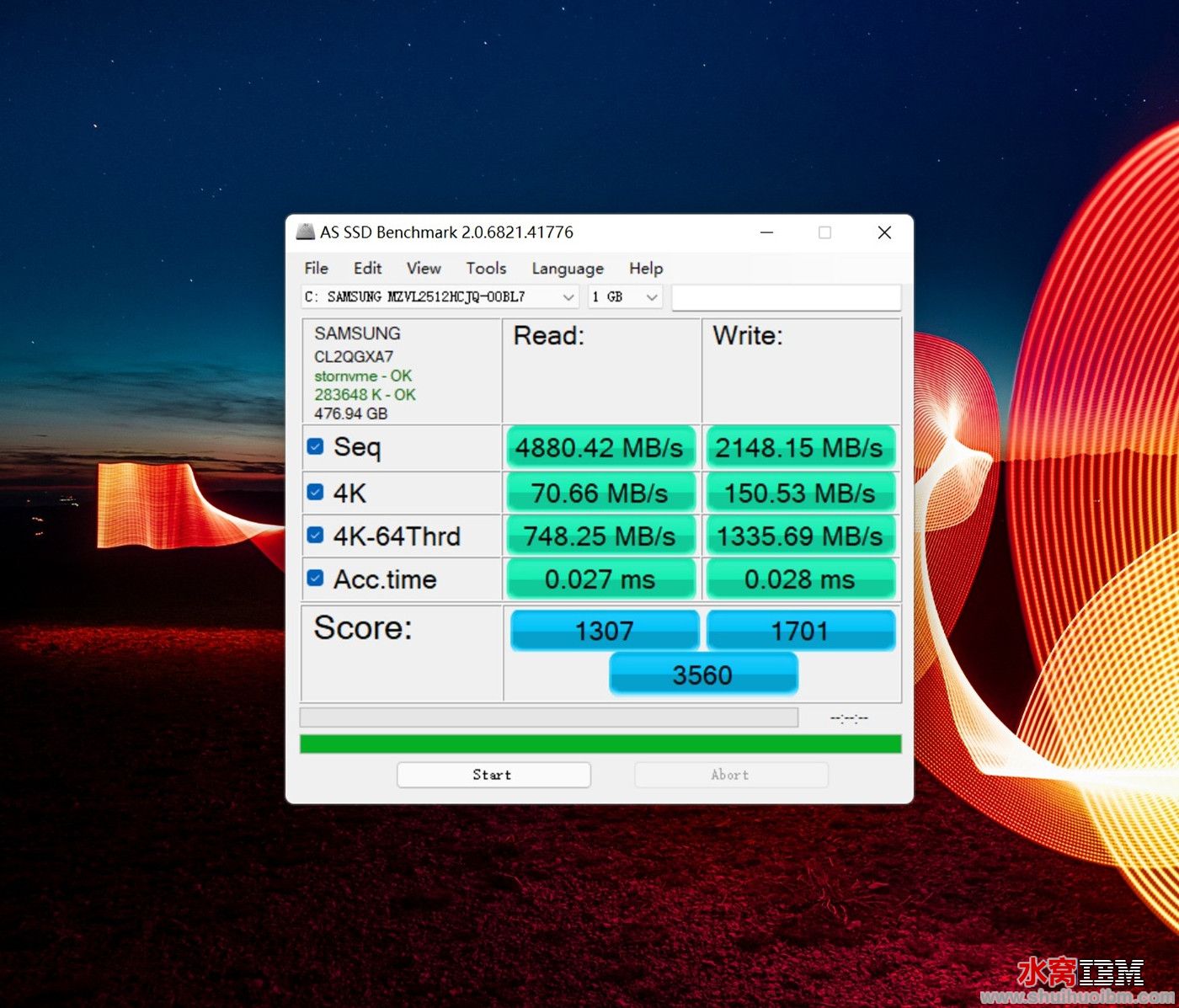Click the green overall progress bar

pyautogui.click(x=600, y=744)
